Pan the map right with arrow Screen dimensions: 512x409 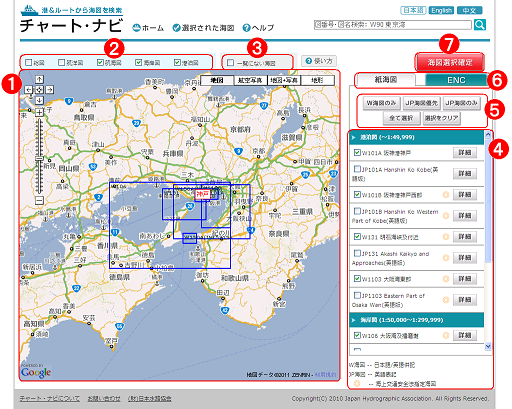point(50,90)
